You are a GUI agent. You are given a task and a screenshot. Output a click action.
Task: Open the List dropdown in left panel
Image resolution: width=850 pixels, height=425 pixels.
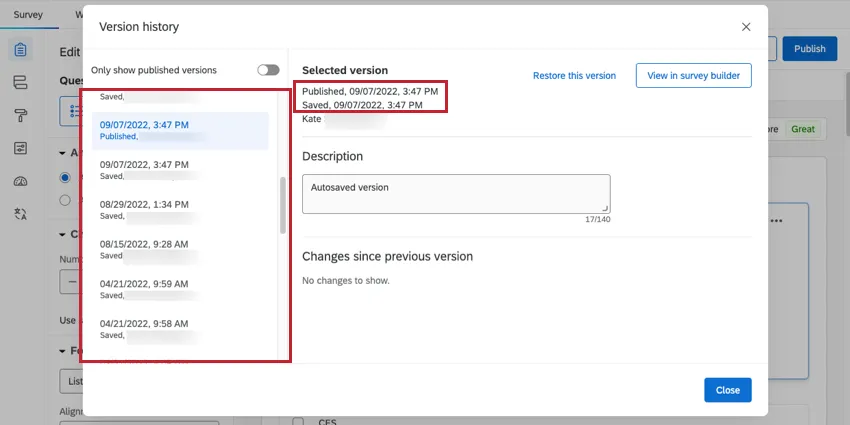(70, 382)
